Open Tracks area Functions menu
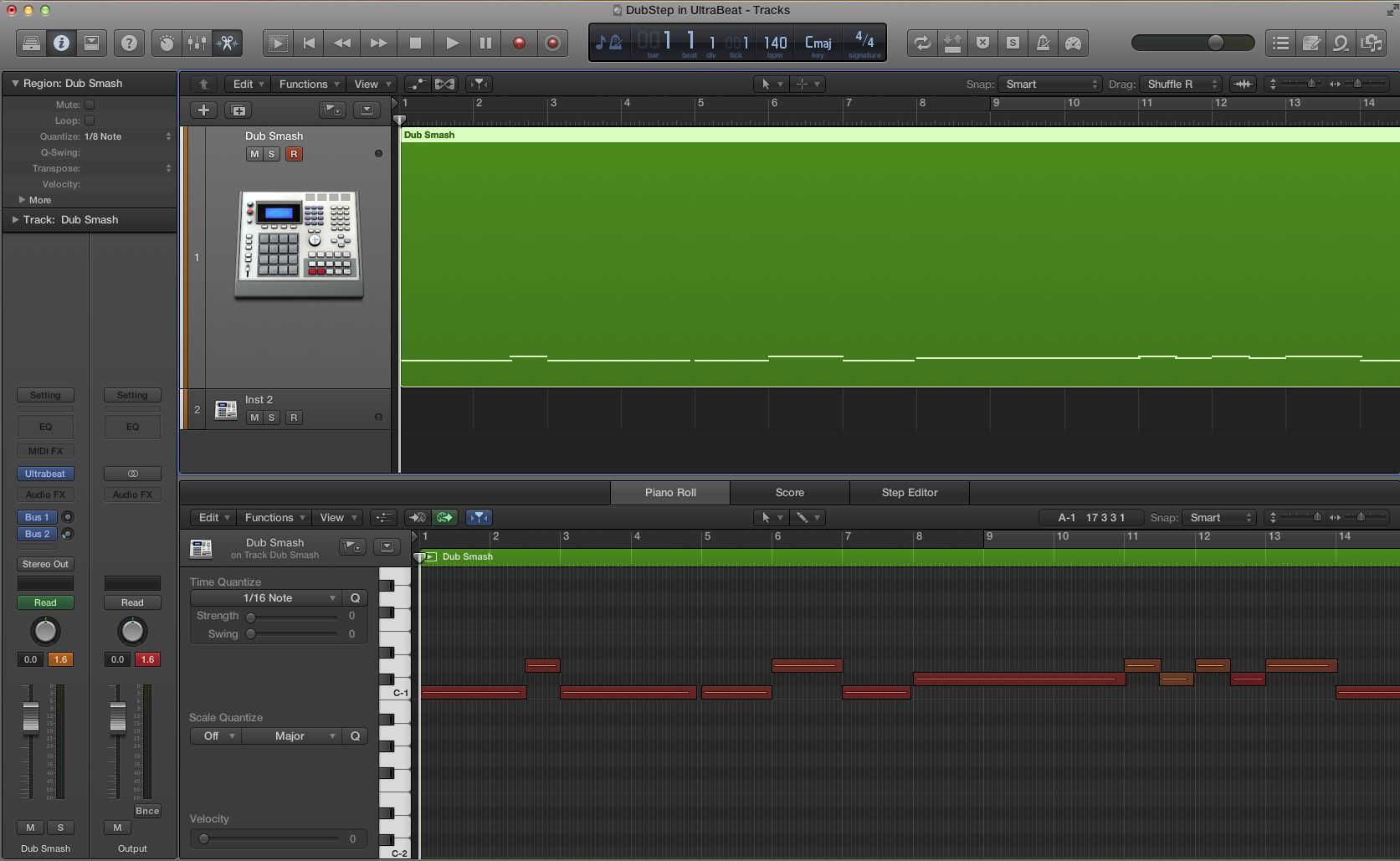 (x=309, y=84)
